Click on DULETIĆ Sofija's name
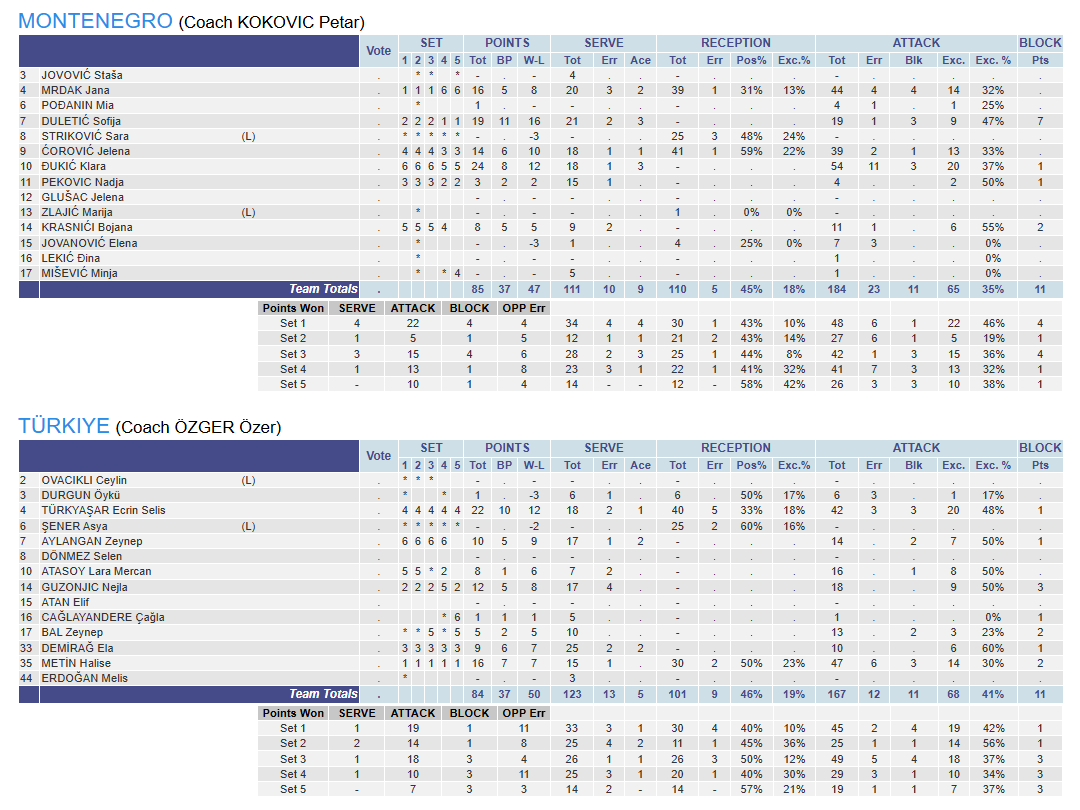The image size is (1080, 810). 80,121
